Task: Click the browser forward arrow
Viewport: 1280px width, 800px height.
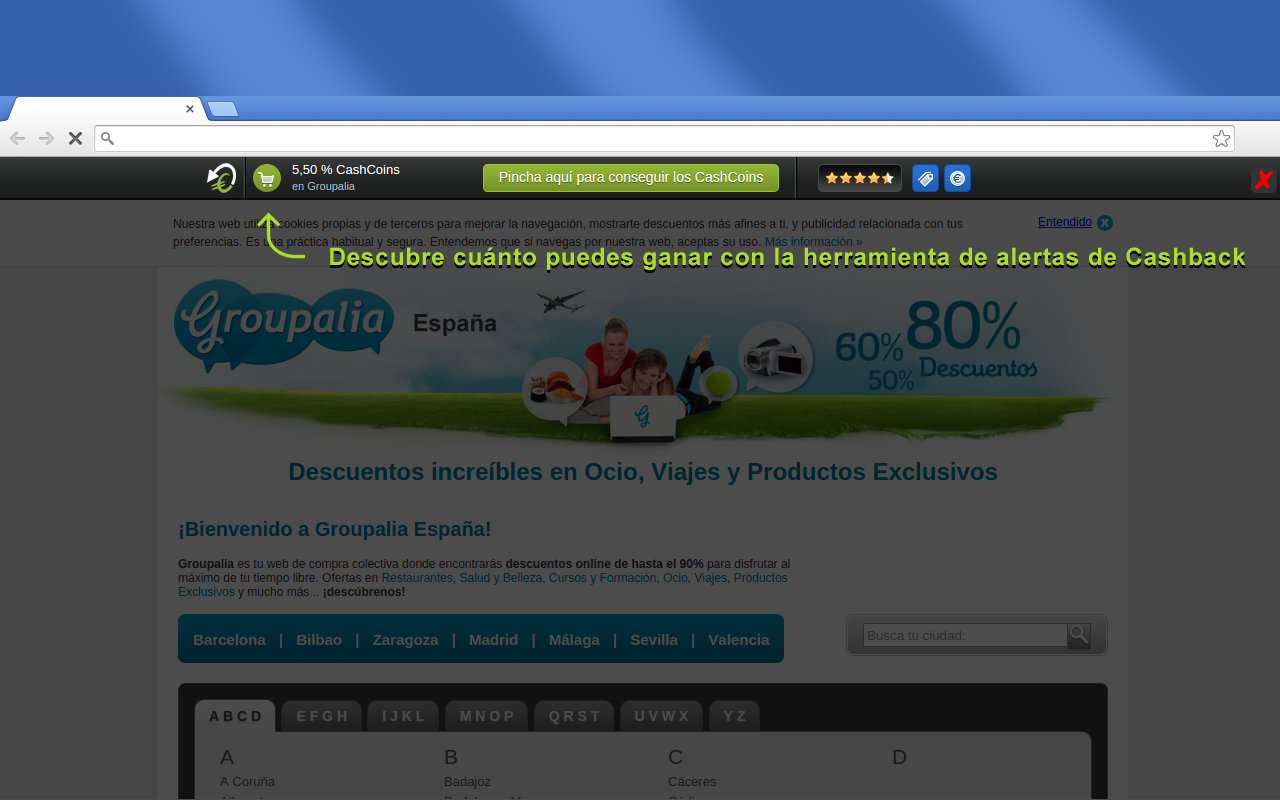Action: pyautogui.click(x=46, y=138)
